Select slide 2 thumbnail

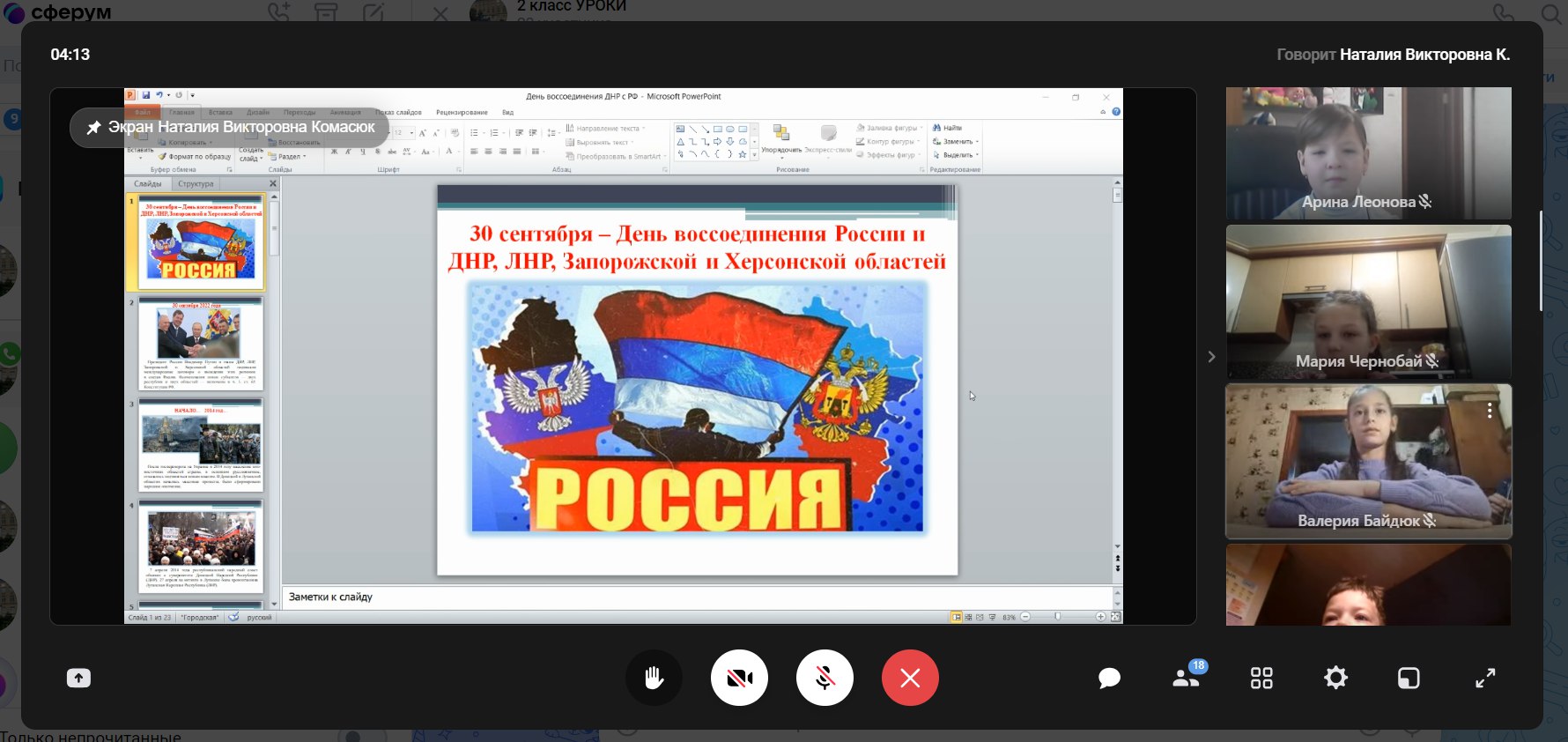[201, 345]
